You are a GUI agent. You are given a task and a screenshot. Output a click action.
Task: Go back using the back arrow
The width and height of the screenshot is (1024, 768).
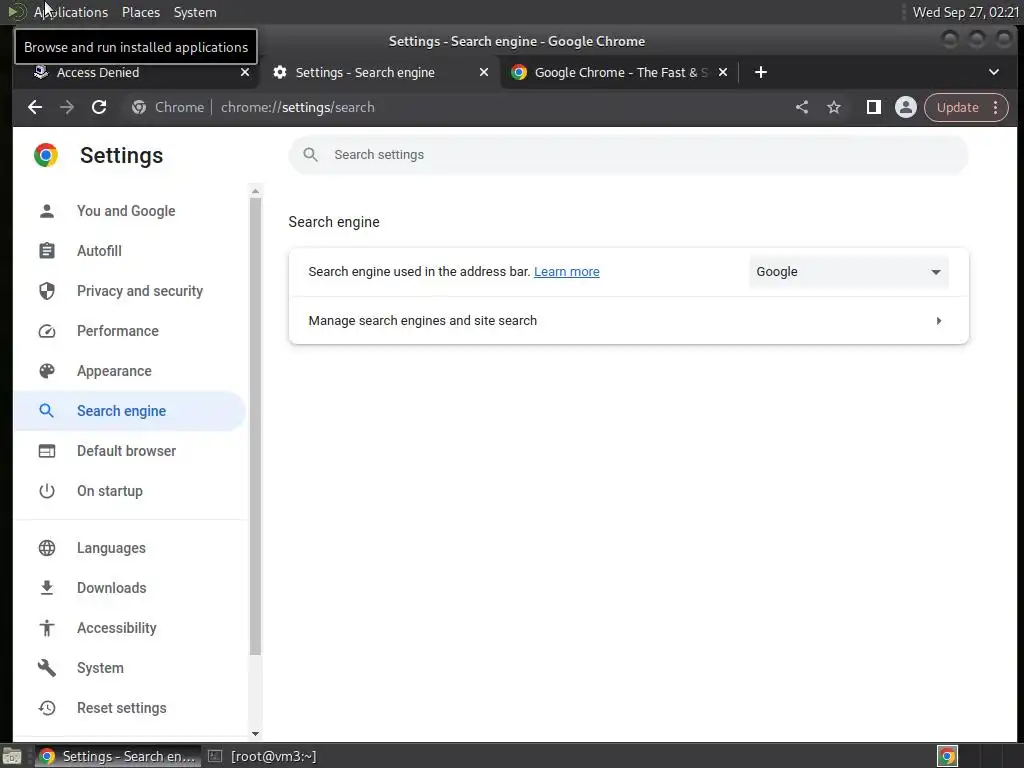coord(35,108)
